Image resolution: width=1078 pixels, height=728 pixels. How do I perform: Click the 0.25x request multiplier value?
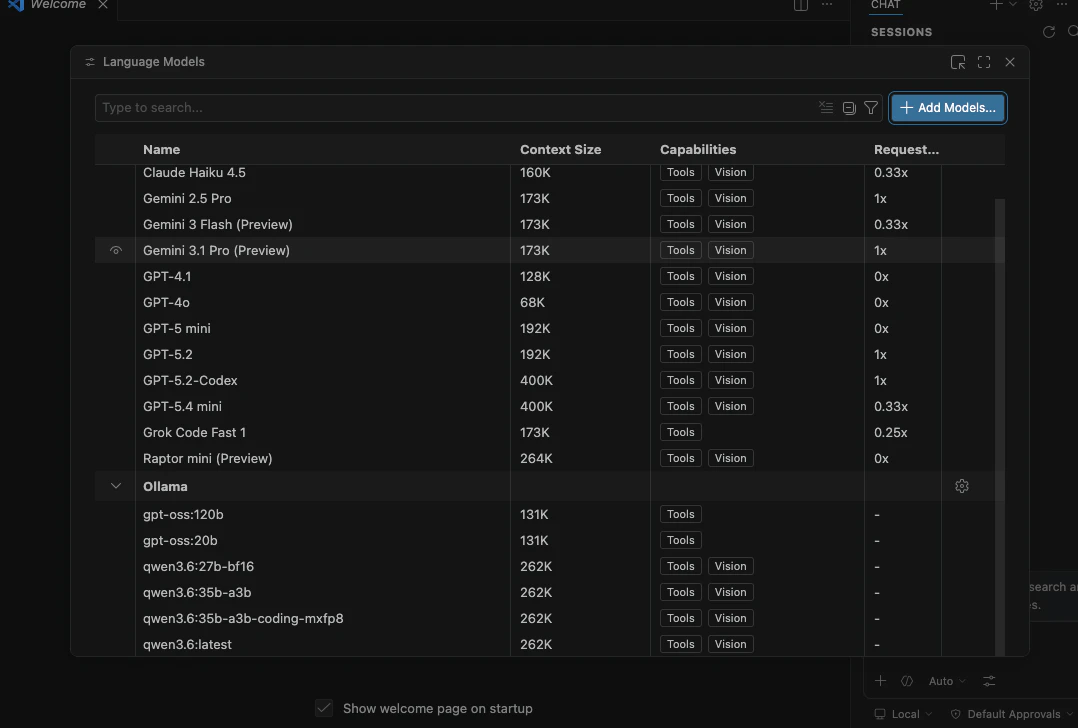[x=890, y=432]
